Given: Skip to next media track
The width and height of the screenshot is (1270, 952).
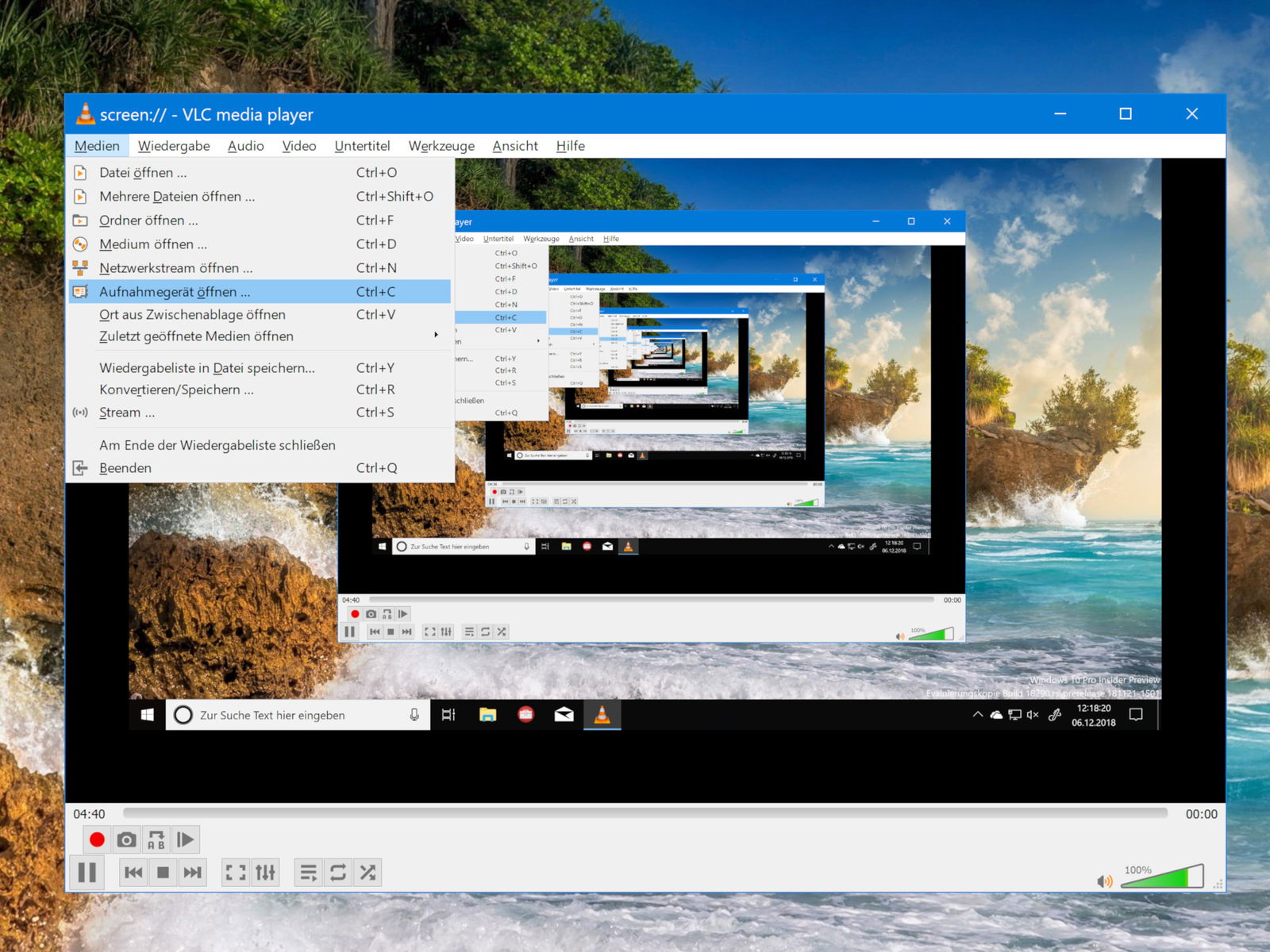Looking at the screenshot, I should tap(192, 873).
